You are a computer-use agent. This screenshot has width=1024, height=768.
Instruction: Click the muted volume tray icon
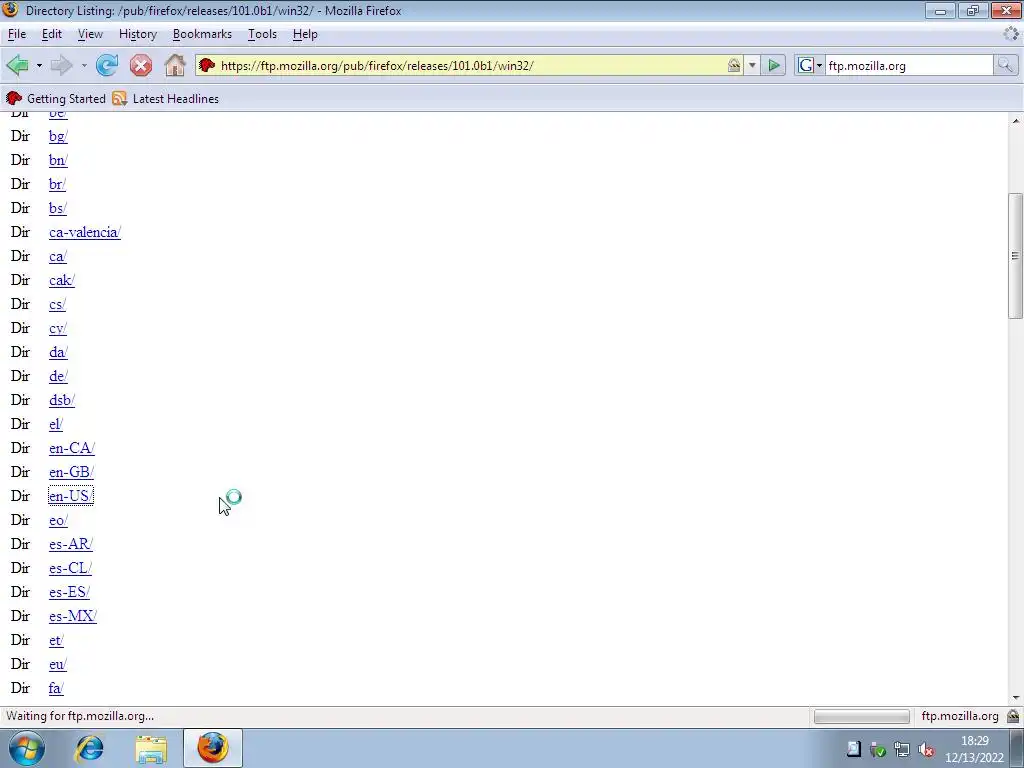pos(926,750)
